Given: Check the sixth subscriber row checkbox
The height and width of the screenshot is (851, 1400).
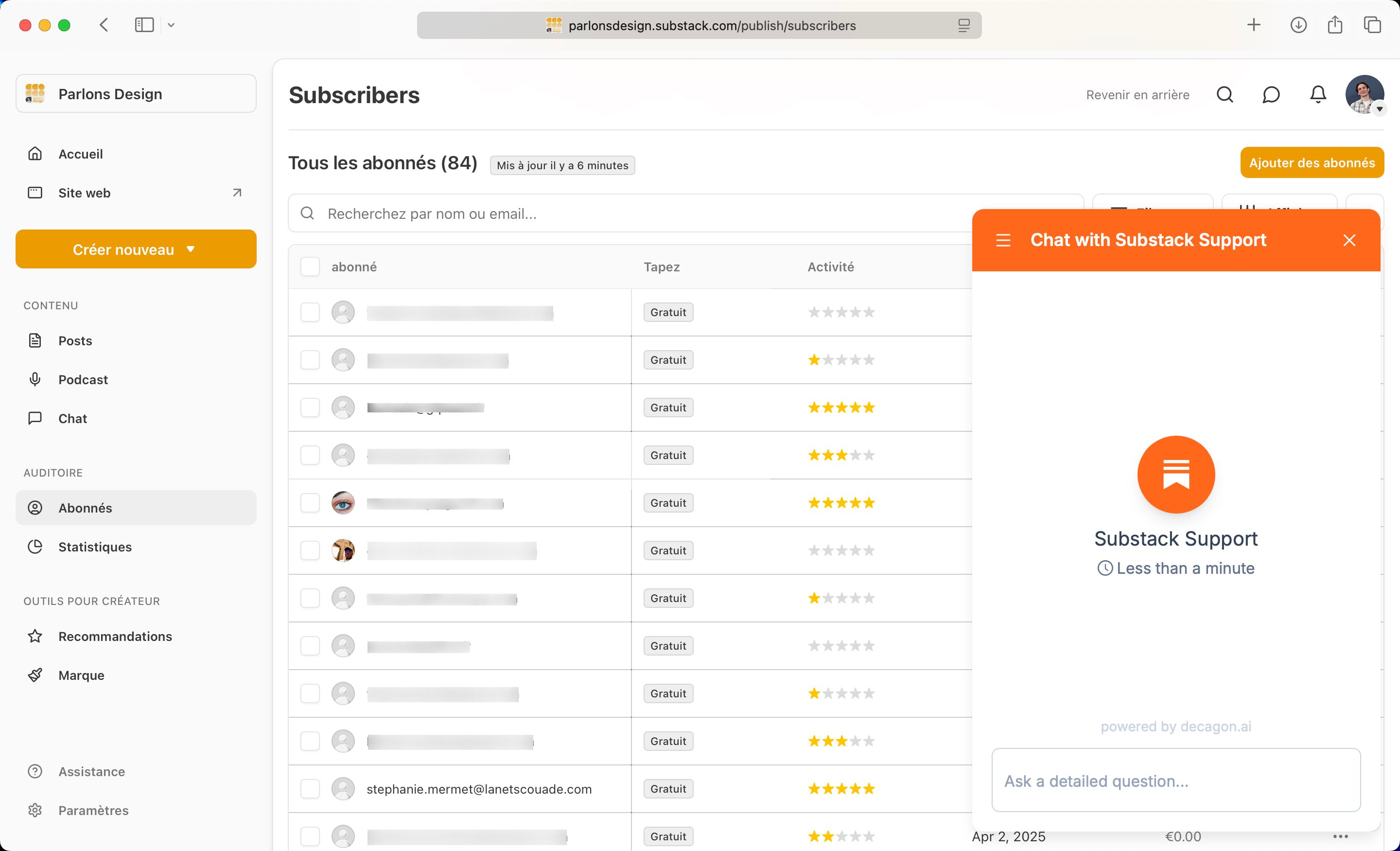Looking at the screenshot, I should (310, 550).
